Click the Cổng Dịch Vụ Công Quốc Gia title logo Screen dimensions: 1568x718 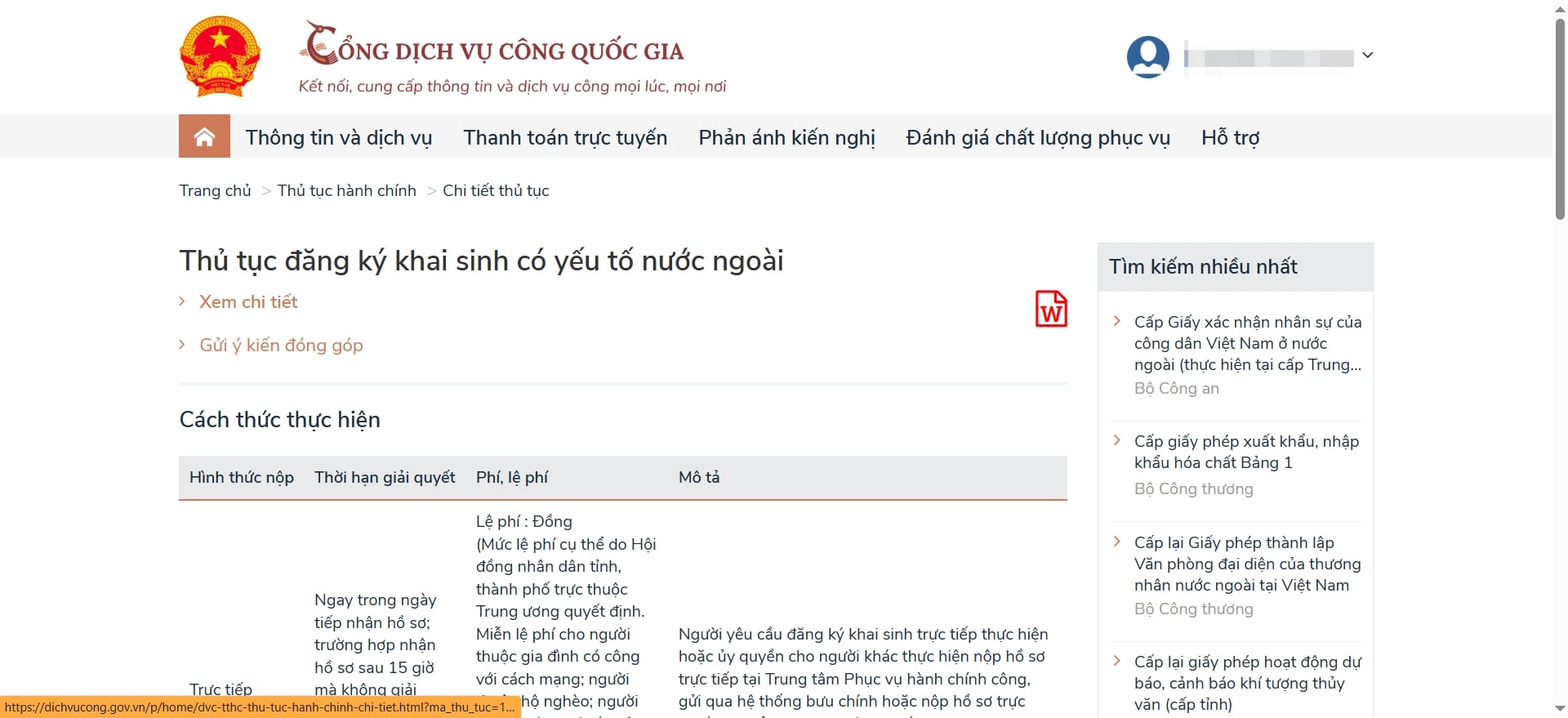point(492,45)
